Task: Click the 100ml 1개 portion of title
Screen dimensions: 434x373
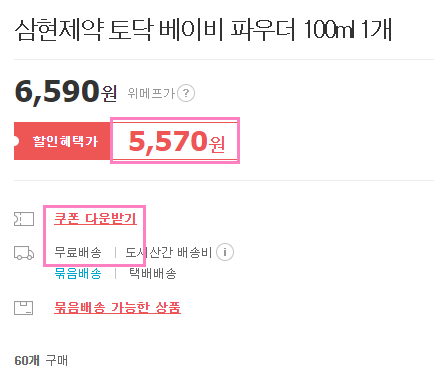Action: coord(348,30)
